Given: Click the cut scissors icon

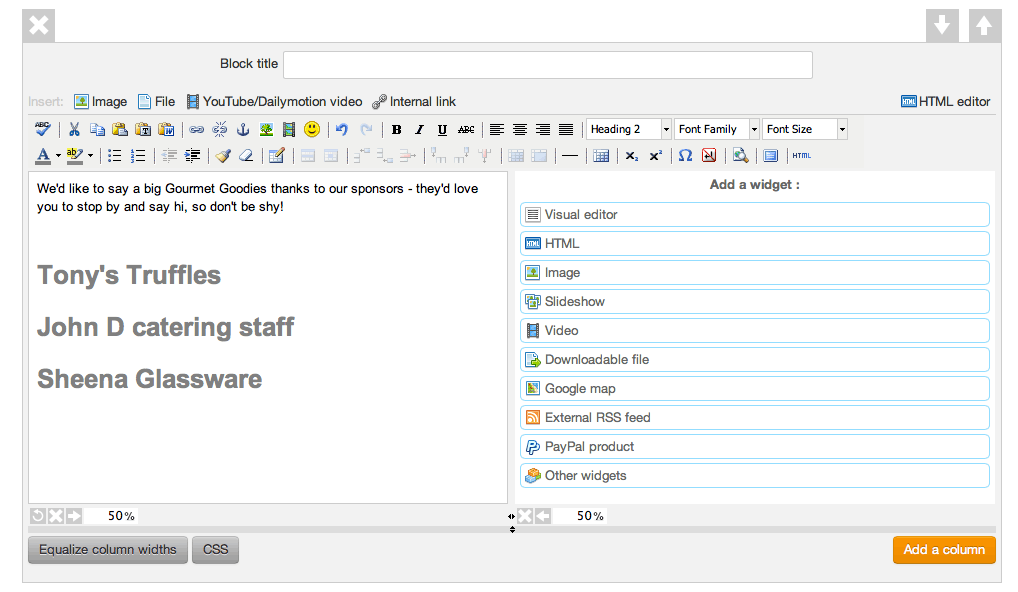Looking at the screenshot, I should [x=74, y=129].
